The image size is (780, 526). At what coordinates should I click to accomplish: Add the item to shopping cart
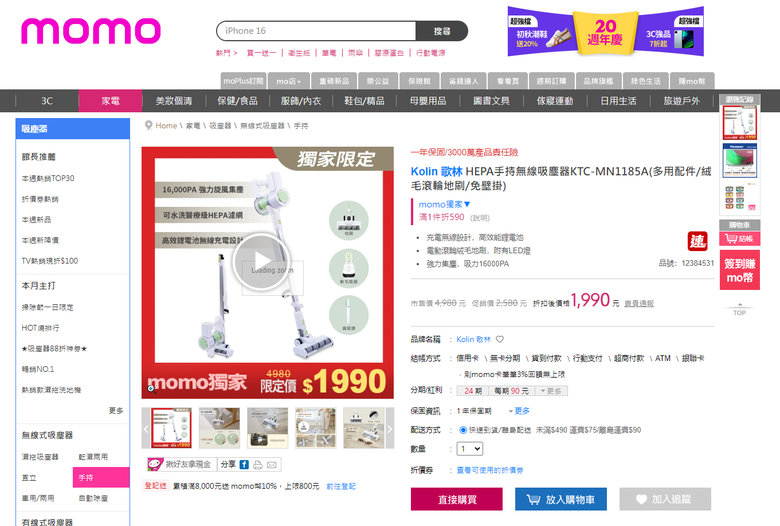(561, 499)
